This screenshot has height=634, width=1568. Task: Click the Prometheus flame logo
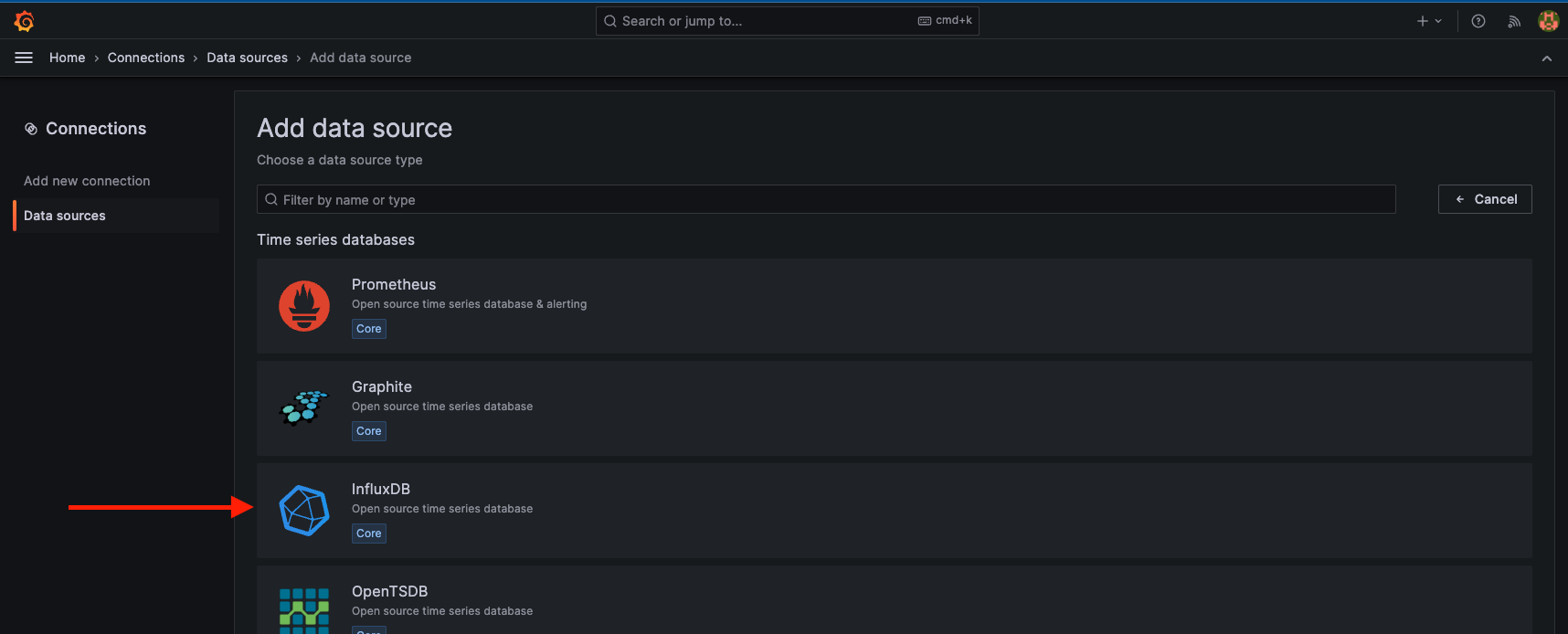click(304, 306)
